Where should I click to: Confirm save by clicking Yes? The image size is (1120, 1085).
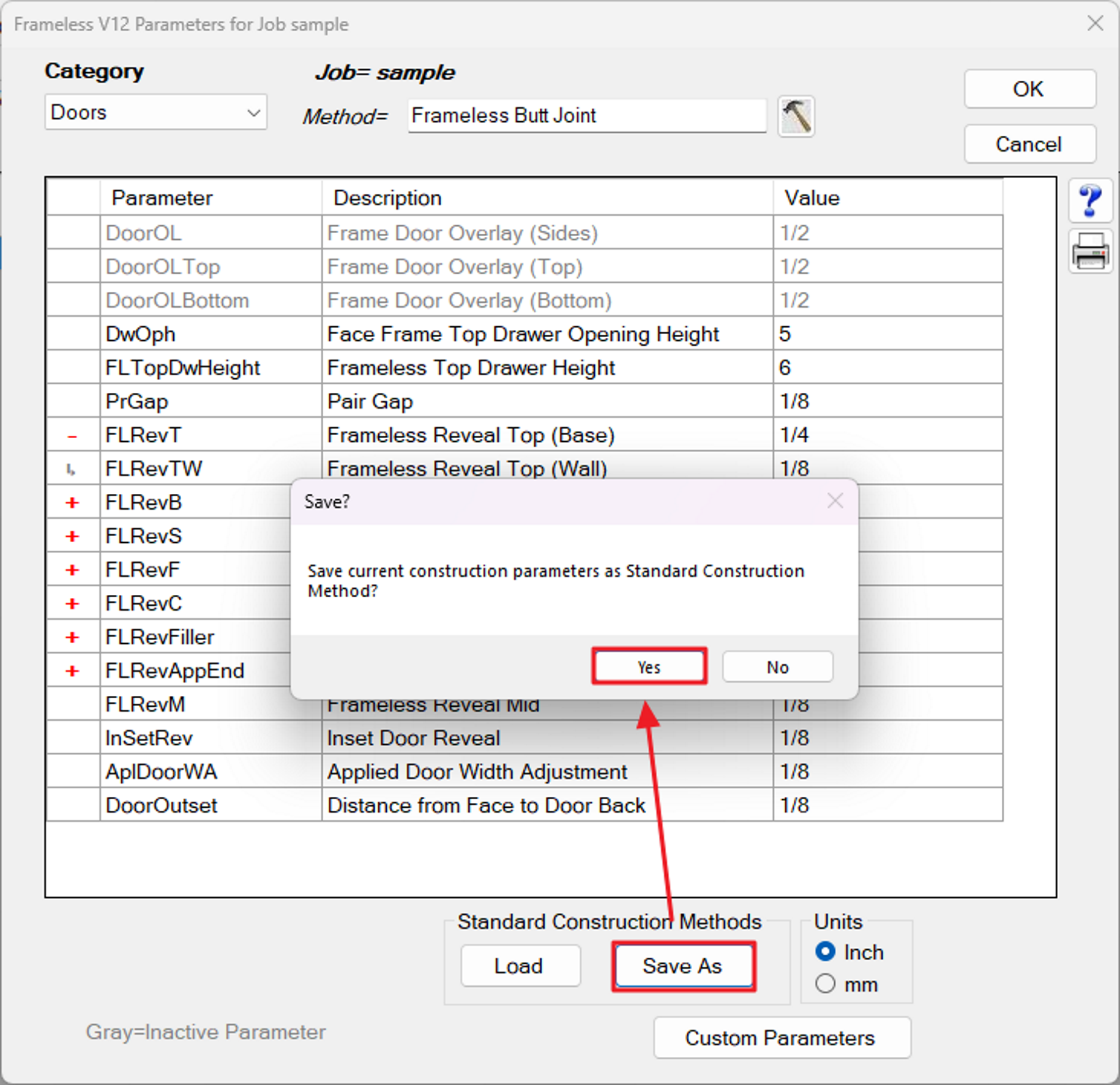(649, 666)
